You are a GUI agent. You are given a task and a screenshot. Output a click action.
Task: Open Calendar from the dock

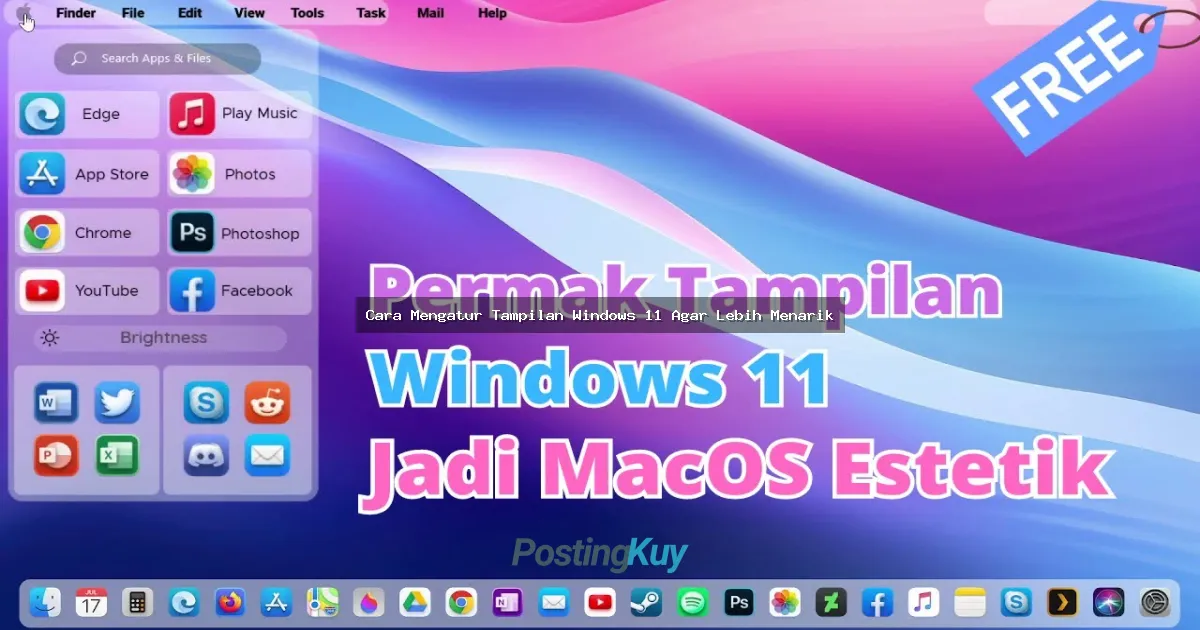click(91, 602)
